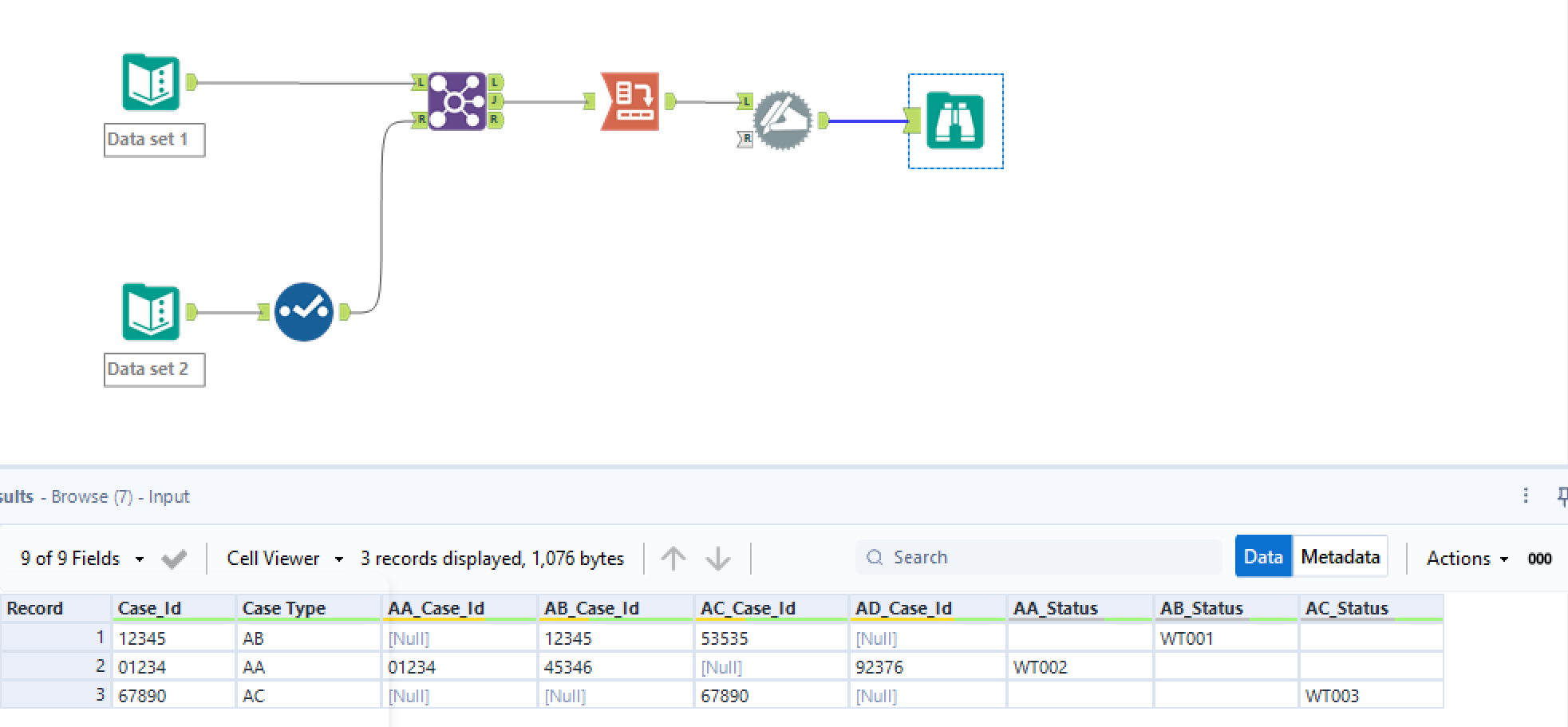
Task: Select the Data set 2 Input tool
Action: click(150, 313)
